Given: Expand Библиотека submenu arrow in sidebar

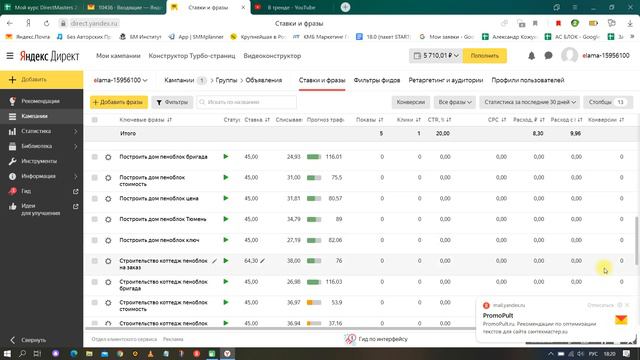Looking at the screenshot, I should pos(76,146).
